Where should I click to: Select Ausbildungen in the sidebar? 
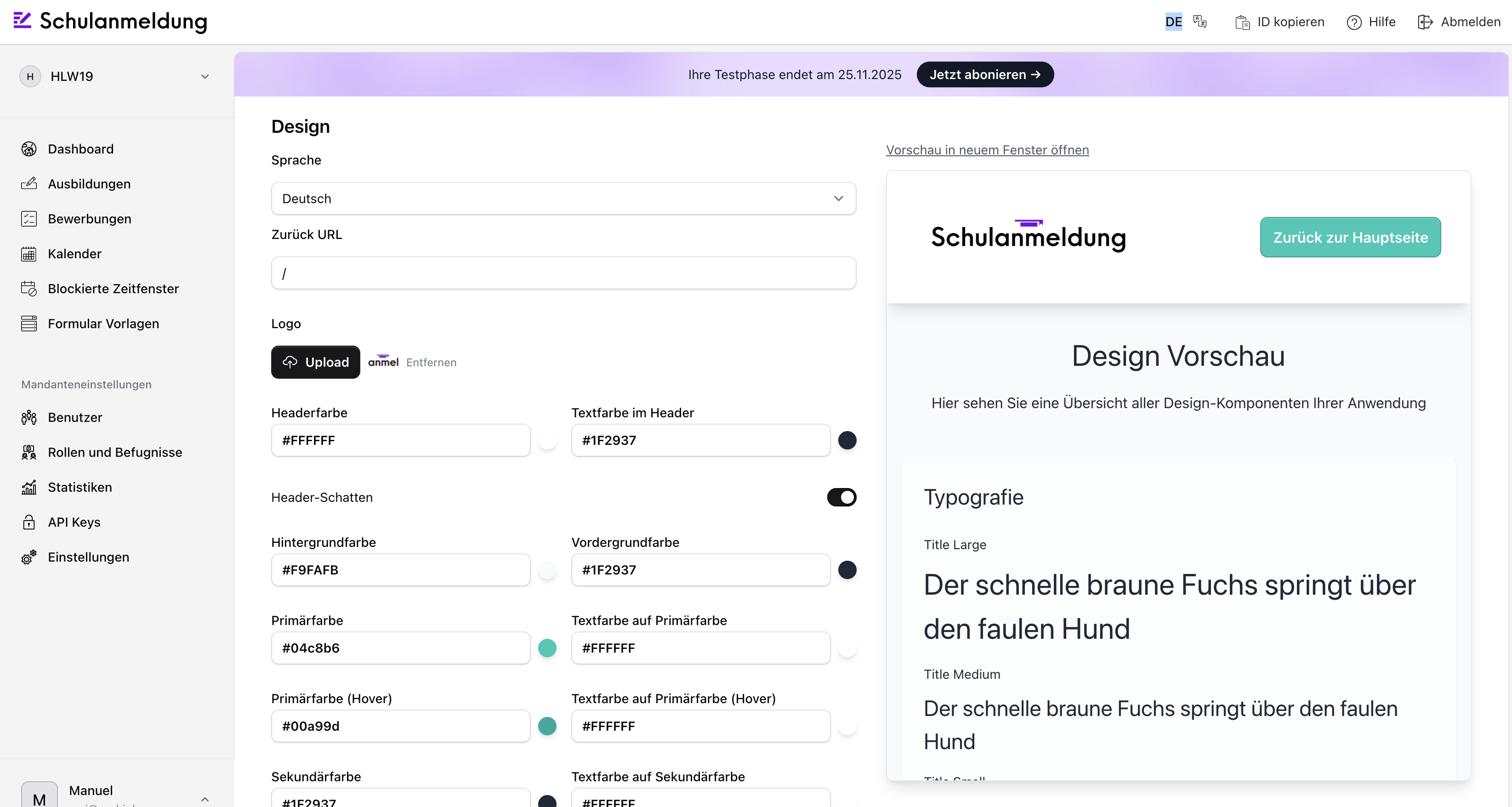coord(89,183)
